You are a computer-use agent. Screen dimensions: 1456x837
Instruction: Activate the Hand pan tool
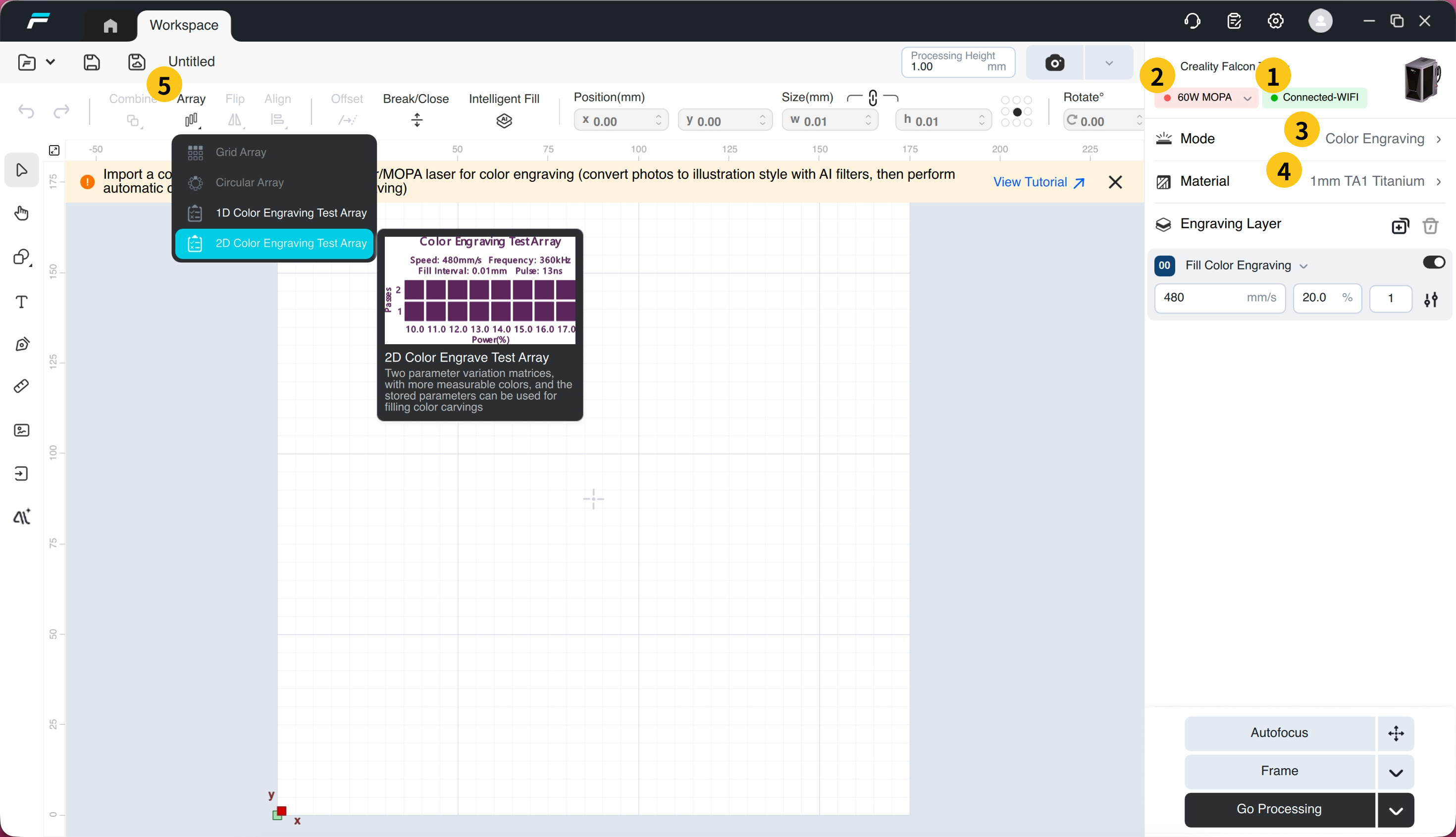pos(22,213)
